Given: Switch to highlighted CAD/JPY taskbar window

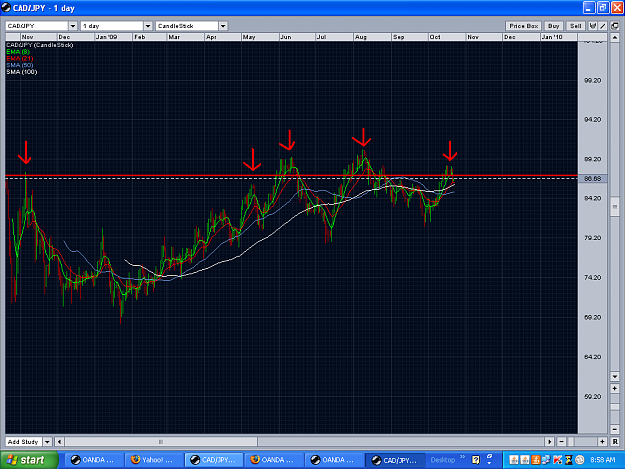Looking at the screenshot, I should click(x=213, y=460).
